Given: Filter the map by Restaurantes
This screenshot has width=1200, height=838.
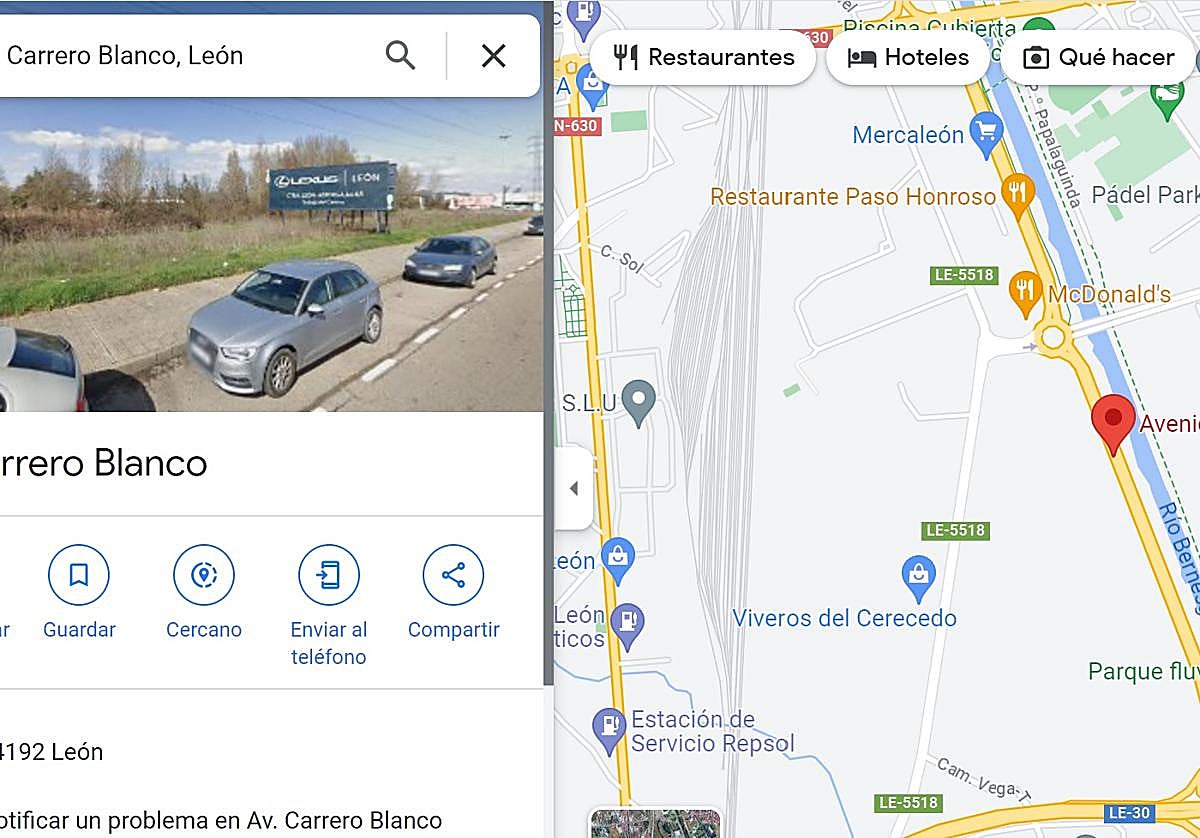Looking at the screenshot, I should 703,57.
